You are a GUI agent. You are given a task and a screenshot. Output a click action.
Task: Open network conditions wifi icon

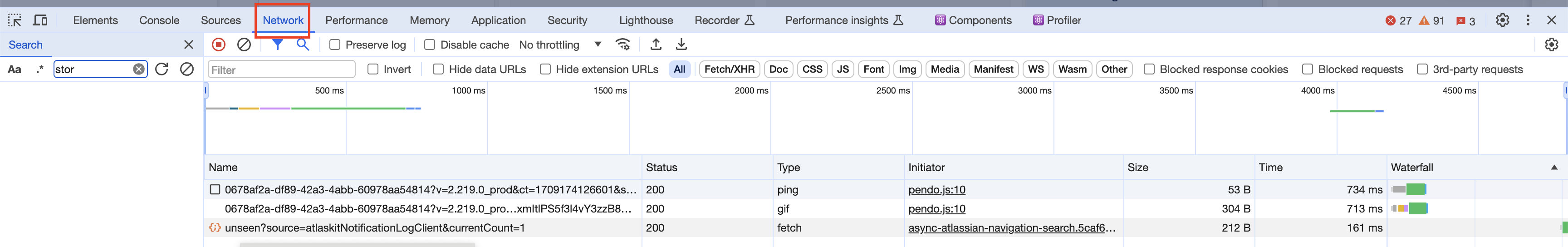(x=622, y=44)
